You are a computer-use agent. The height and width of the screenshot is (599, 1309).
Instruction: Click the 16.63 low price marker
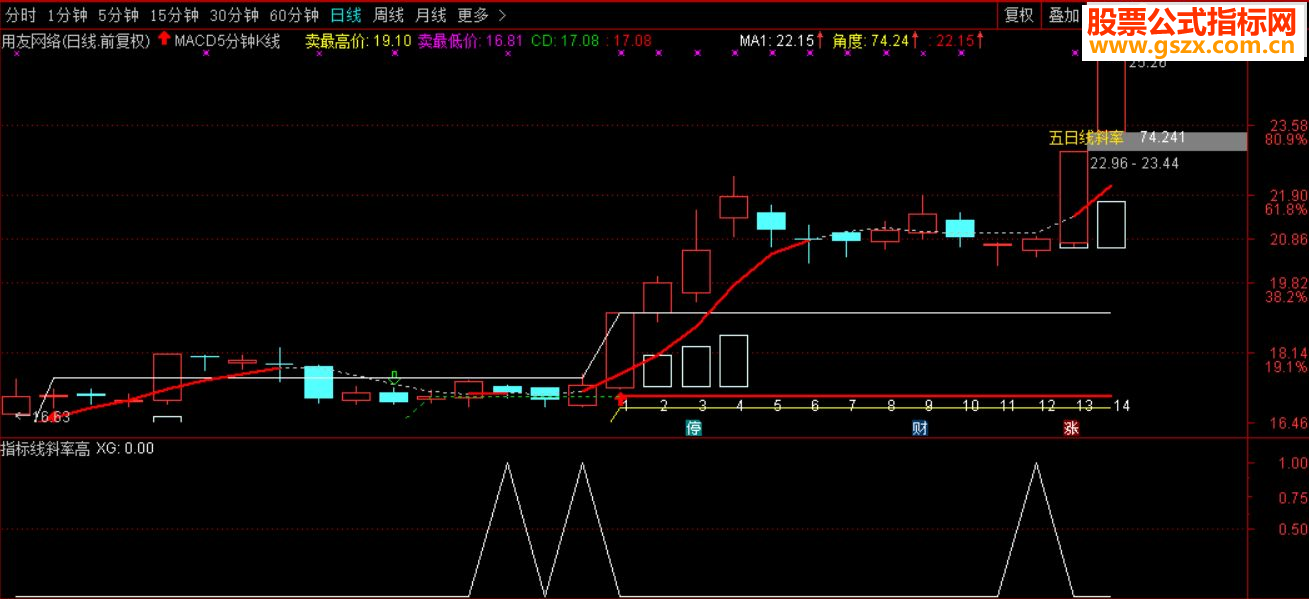[x=43, y=417]
